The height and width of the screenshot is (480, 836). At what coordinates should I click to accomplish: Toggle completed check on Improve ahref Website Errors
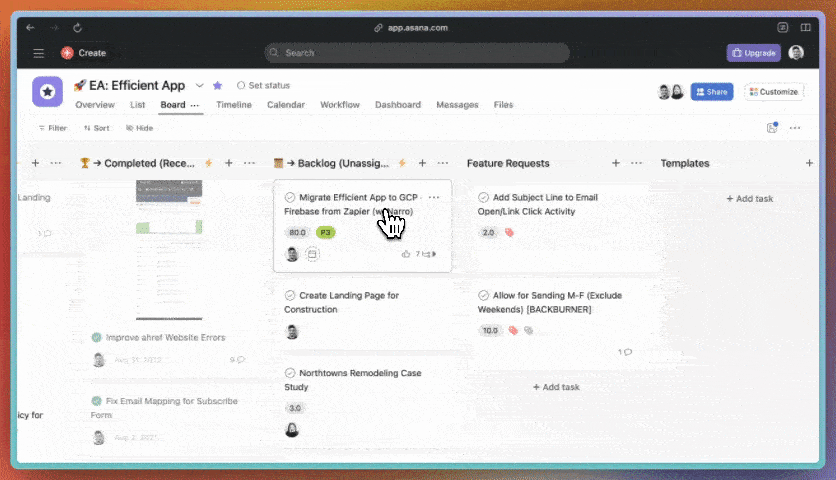(97, 338)
